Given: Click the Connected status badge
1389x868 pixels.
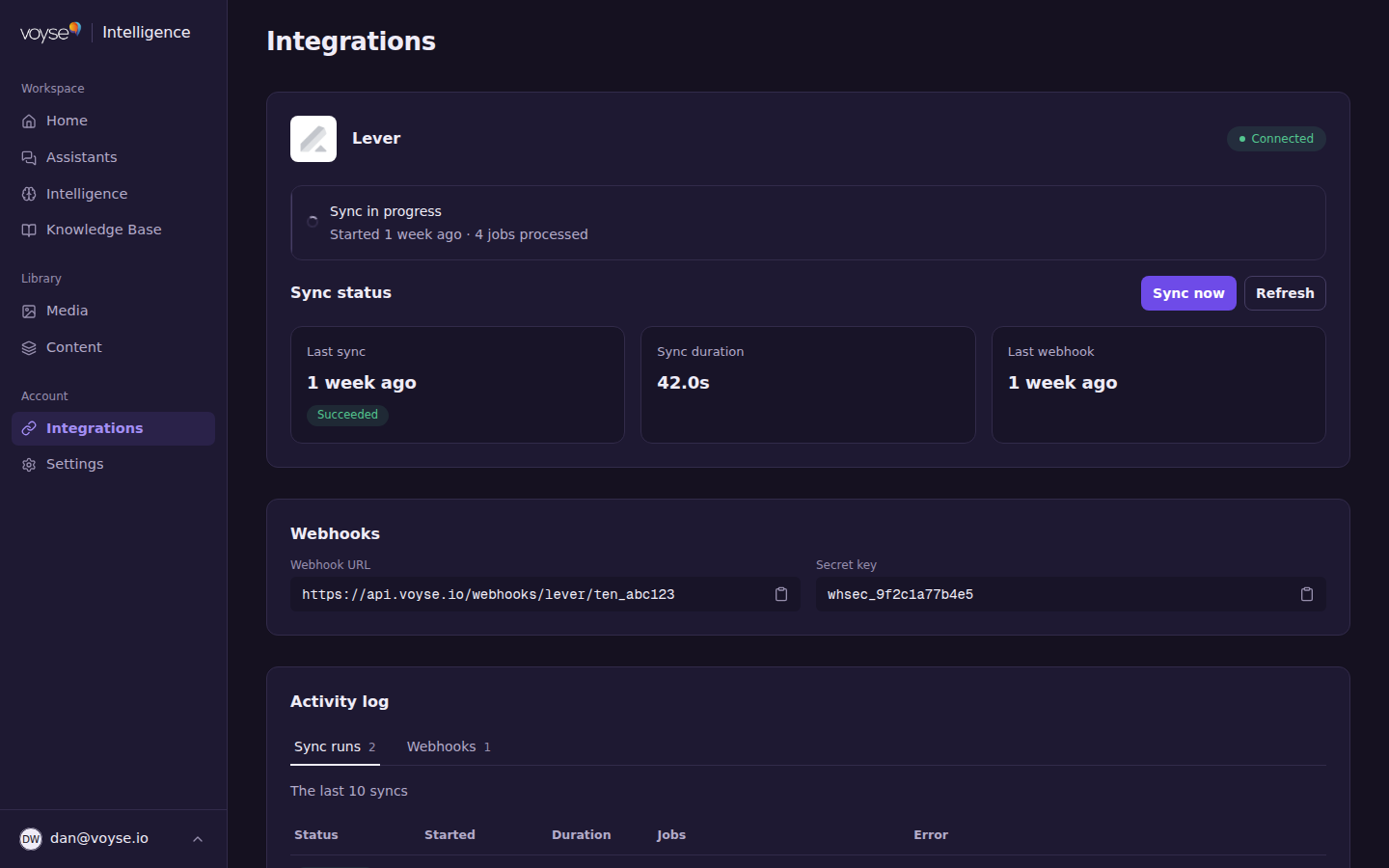Looking at the screenshot, I should [x=1276, y=139].
